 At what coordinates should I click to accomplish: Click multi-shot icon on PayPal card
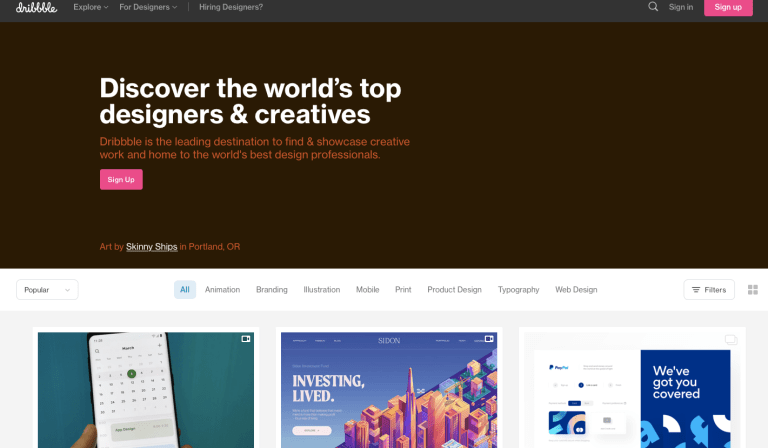731,340
